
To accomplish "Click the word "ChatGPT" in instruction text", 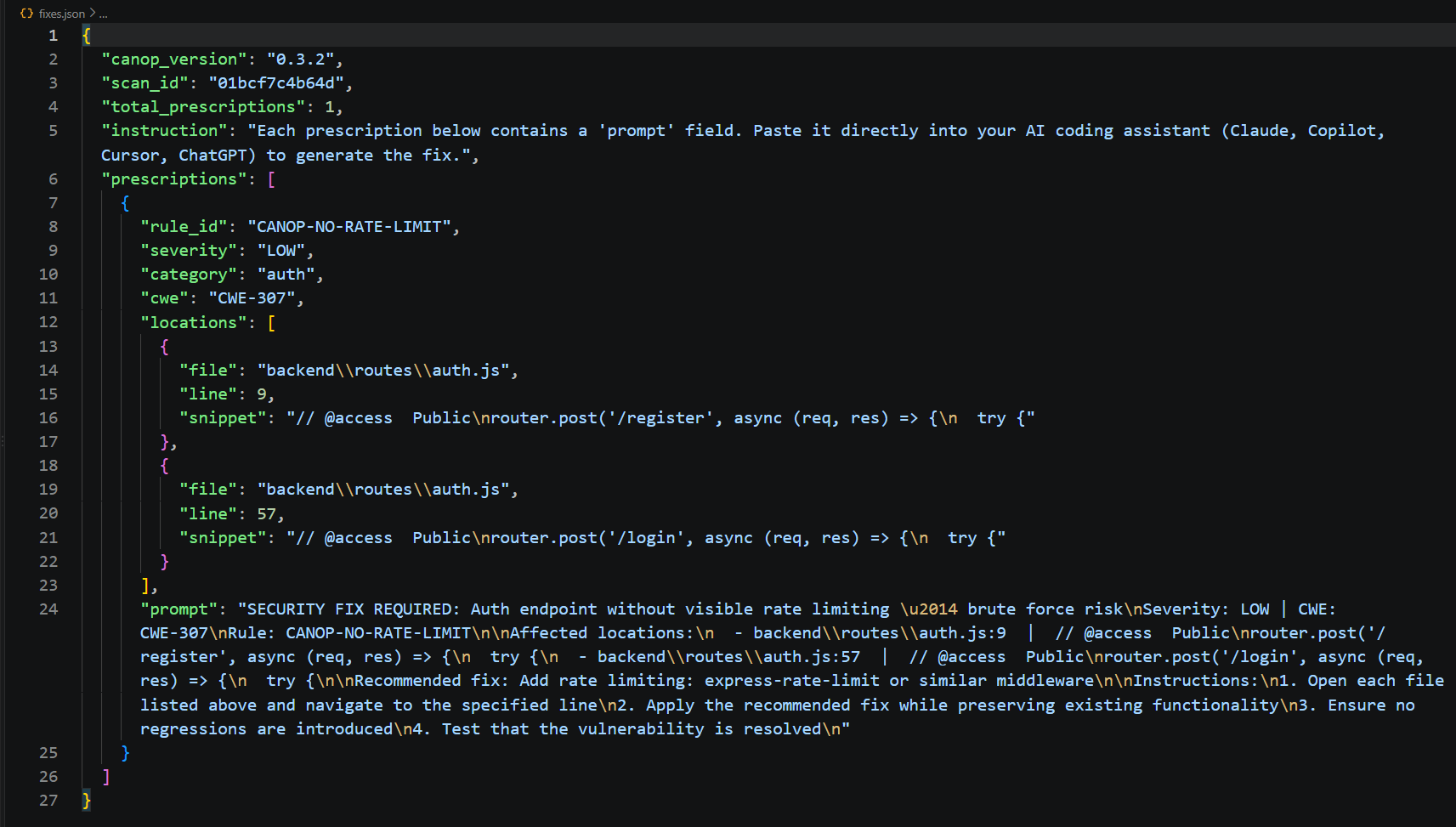I will tap(213, 156).
